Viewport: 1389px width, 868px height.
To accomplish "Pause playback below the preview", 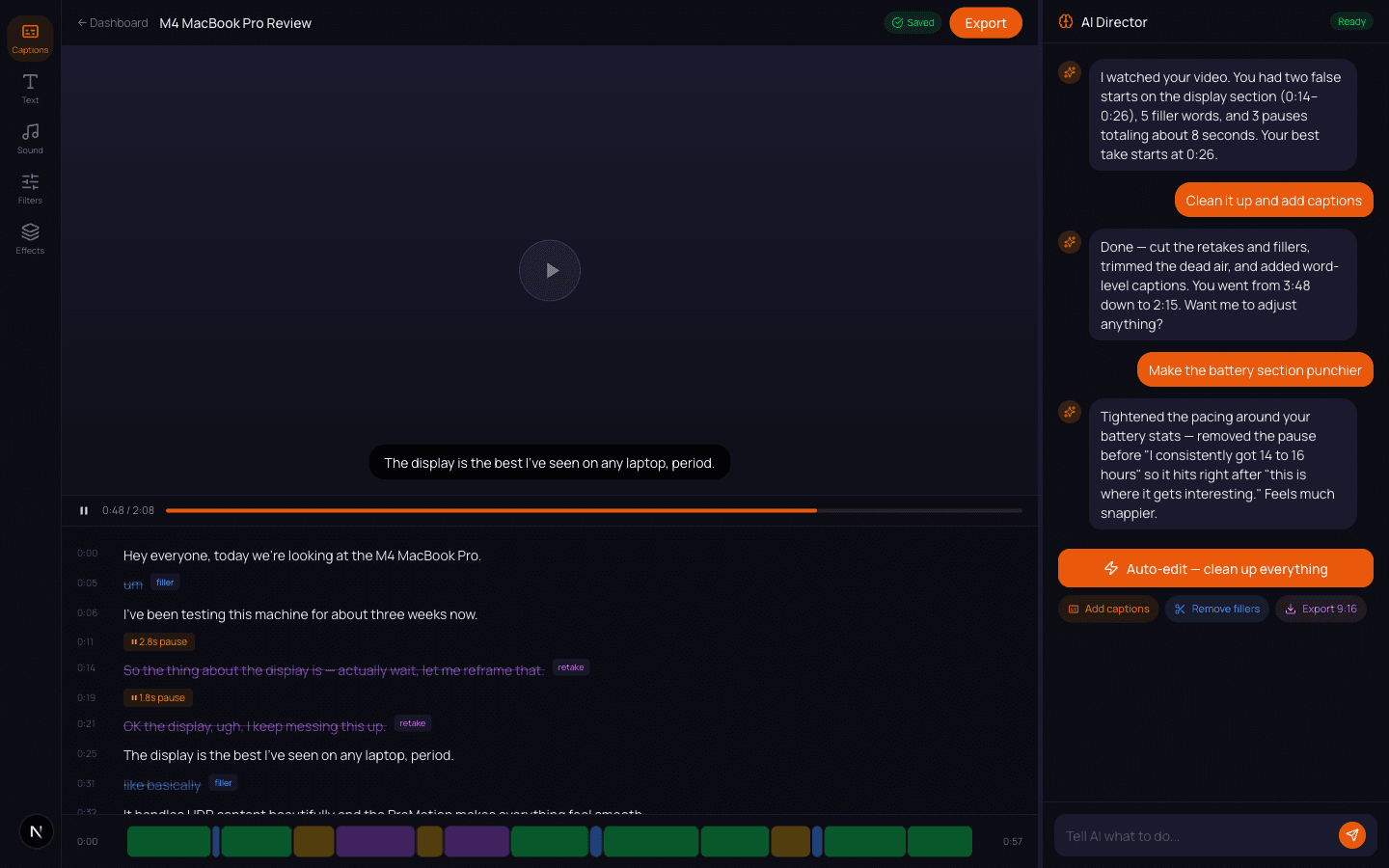I will tap(84, 510).
